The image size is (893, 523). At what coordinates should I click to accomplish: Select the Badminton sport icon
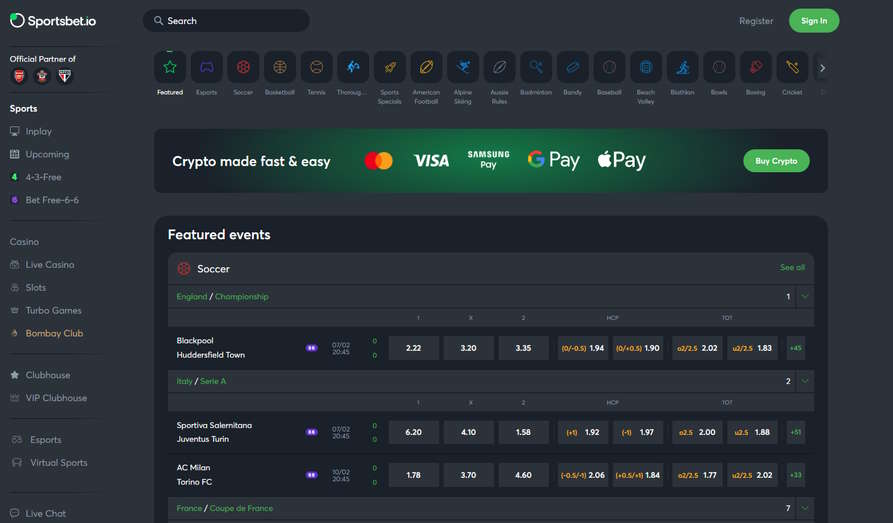click(536, 68)
